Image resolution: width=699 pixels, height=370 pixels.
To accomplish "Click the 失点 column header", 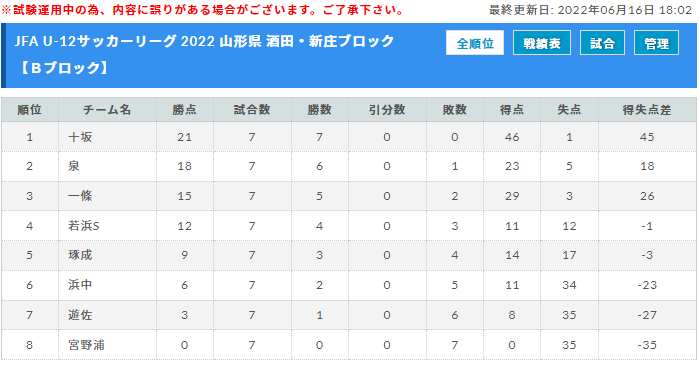I will coord(569,110).
